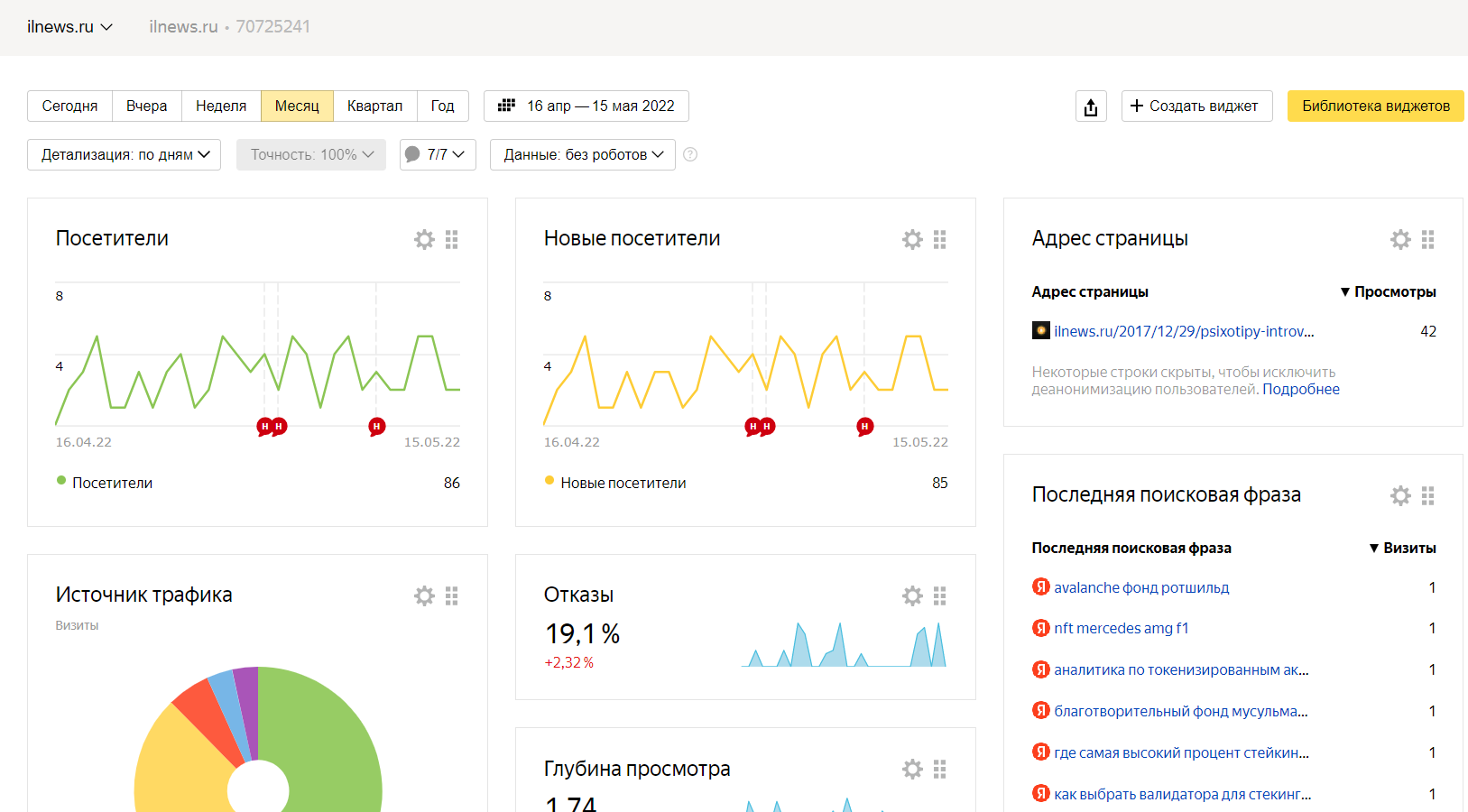Sort by Визиты column
The height and width of the screenshot is (812, 1468).
[1402, 548]
